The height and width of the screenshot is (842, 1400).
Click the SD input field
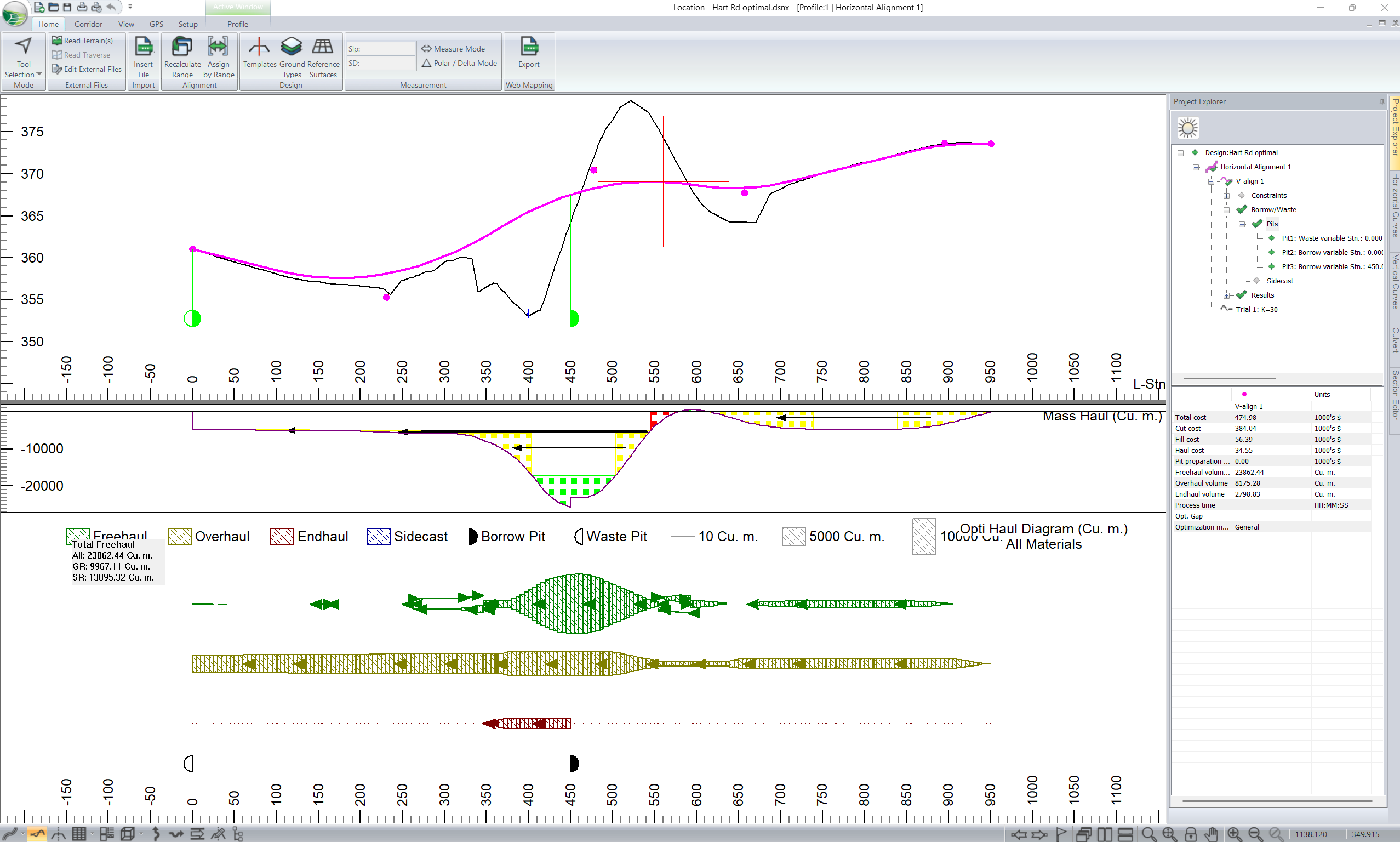(380, 63)
